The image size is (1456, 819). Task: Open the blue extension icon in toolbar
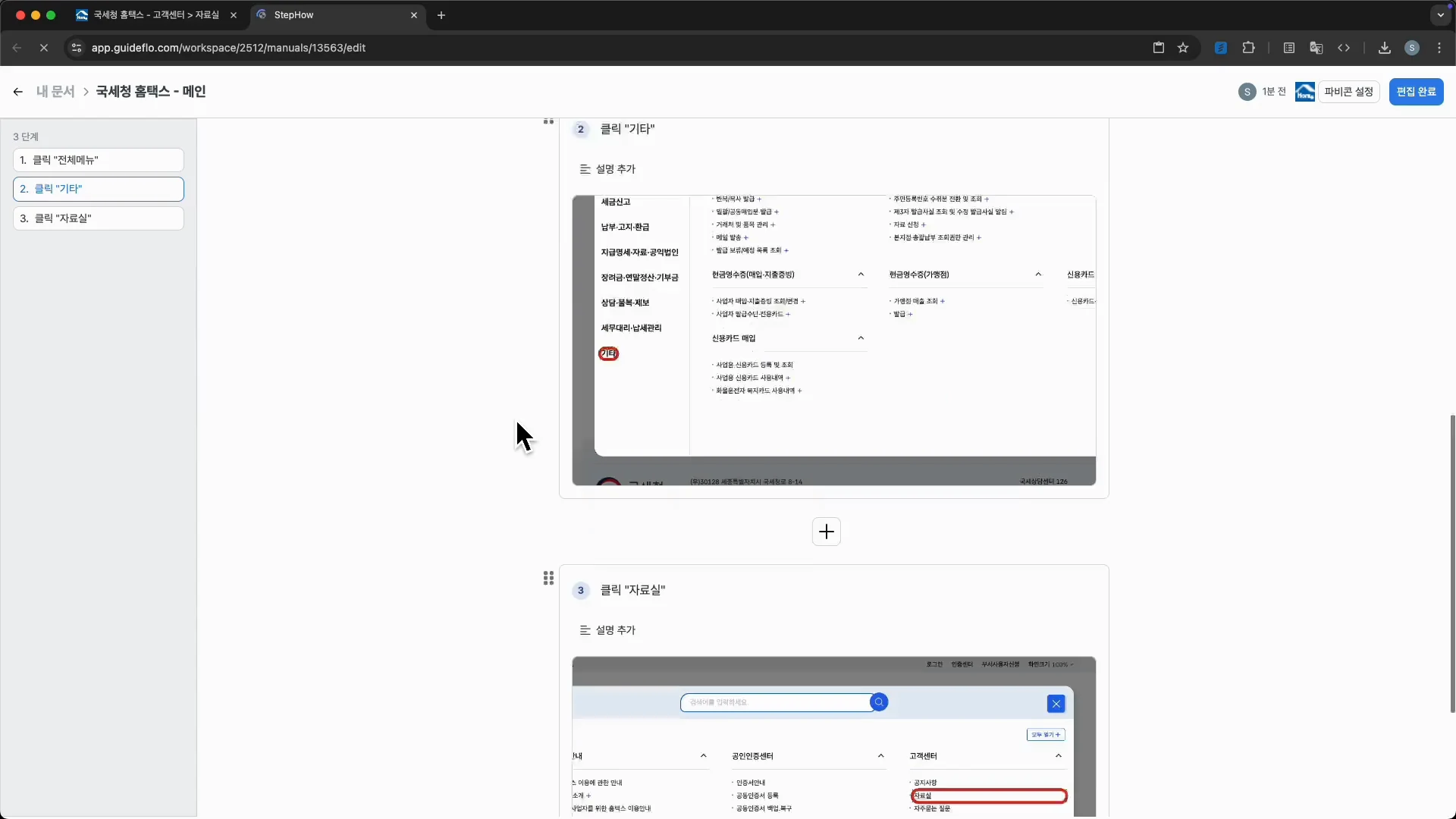1221,48
